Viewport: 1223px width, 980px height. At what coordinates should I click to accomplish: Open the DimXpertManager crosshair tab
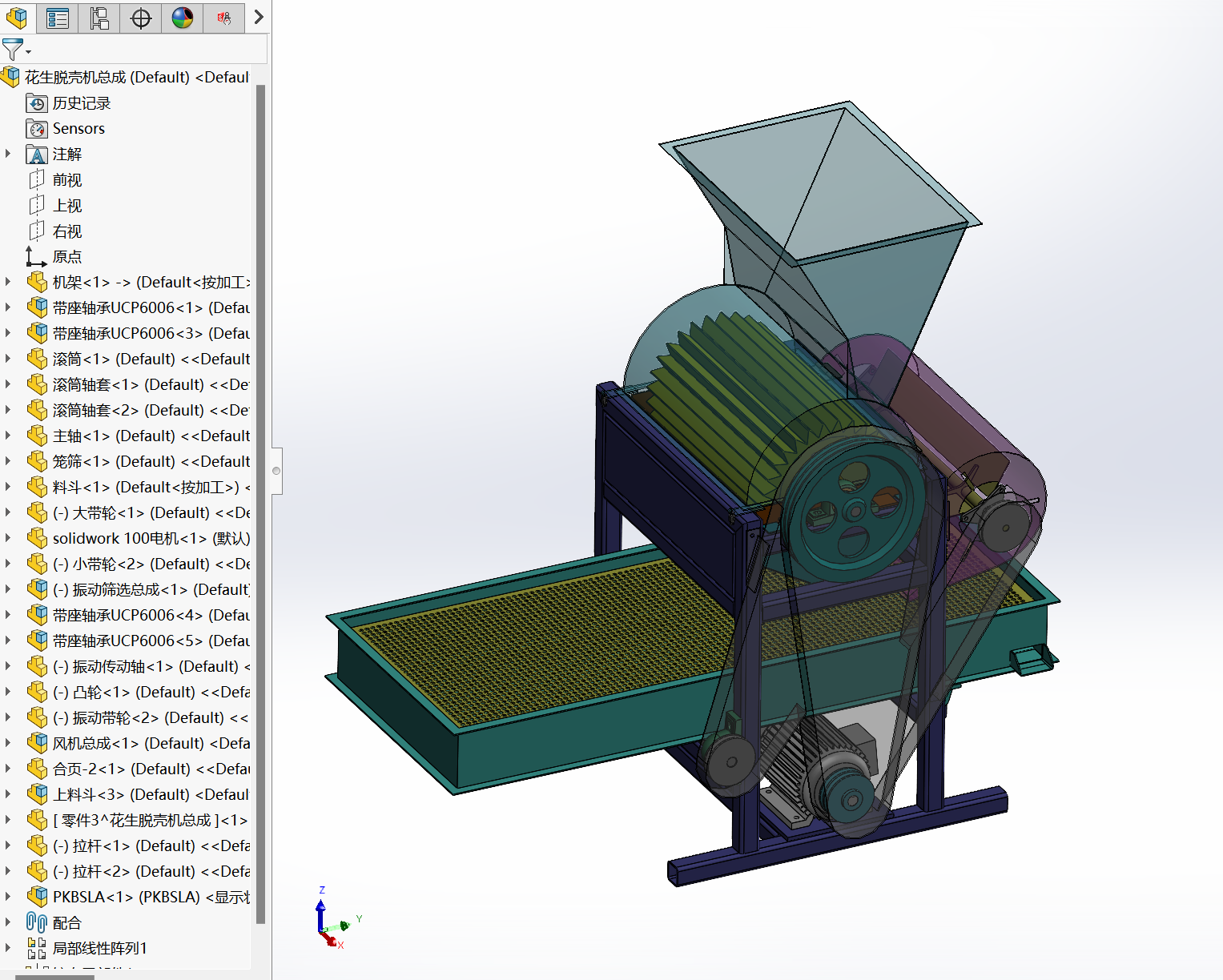coord(141,18)
